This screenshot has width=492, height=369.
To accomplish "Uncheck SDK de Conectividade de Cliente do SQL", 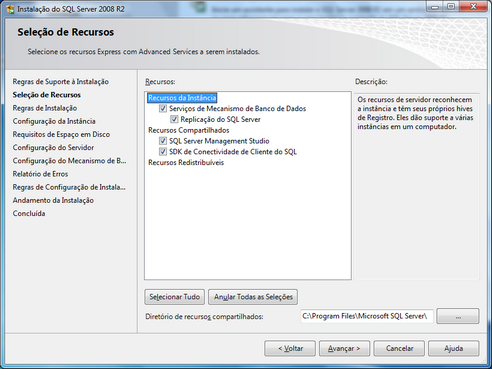I will coord(163,152).
